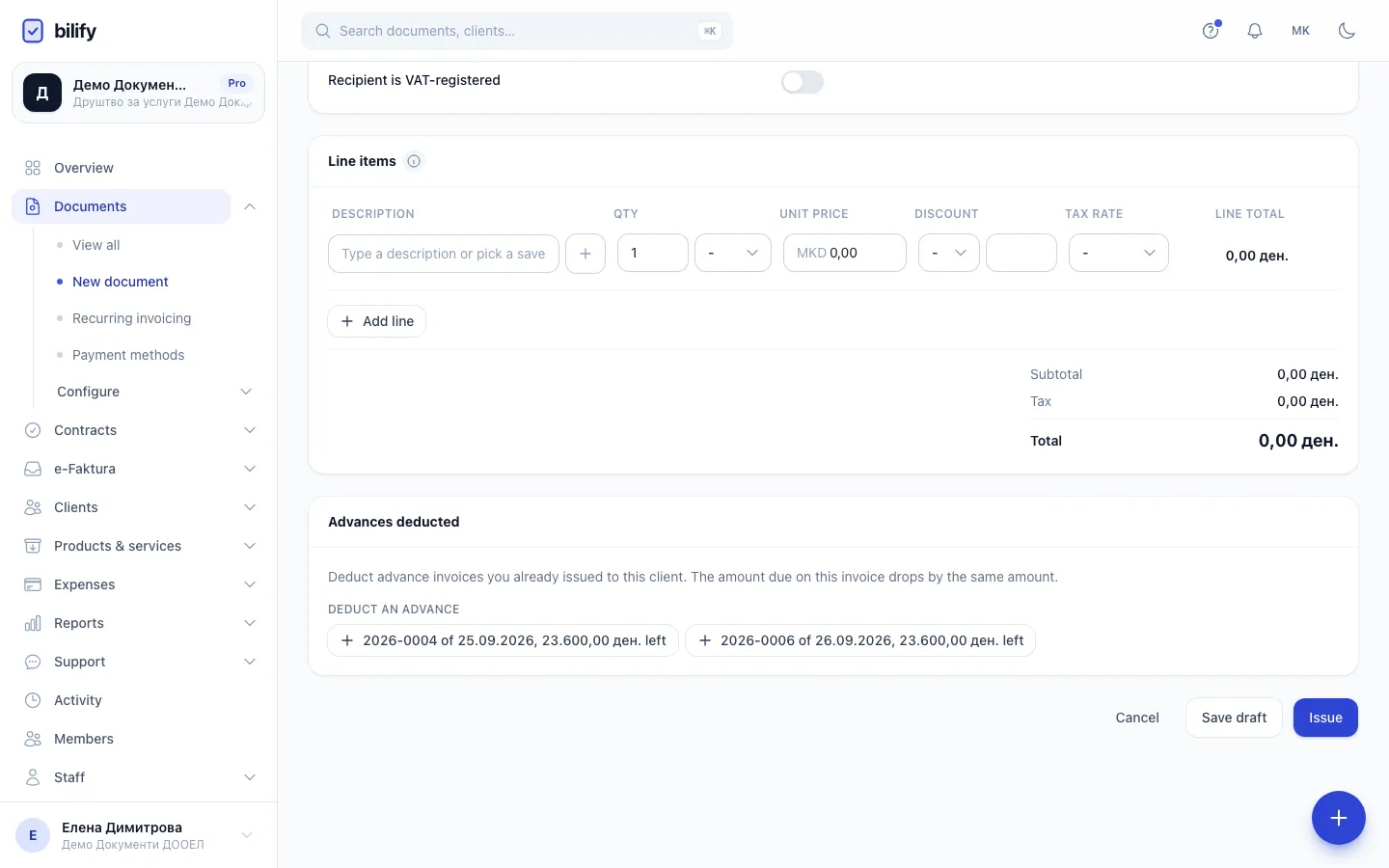This screenshot has width=1389, height=868.
Task: Click the line item description field
Action: point(444,254)
